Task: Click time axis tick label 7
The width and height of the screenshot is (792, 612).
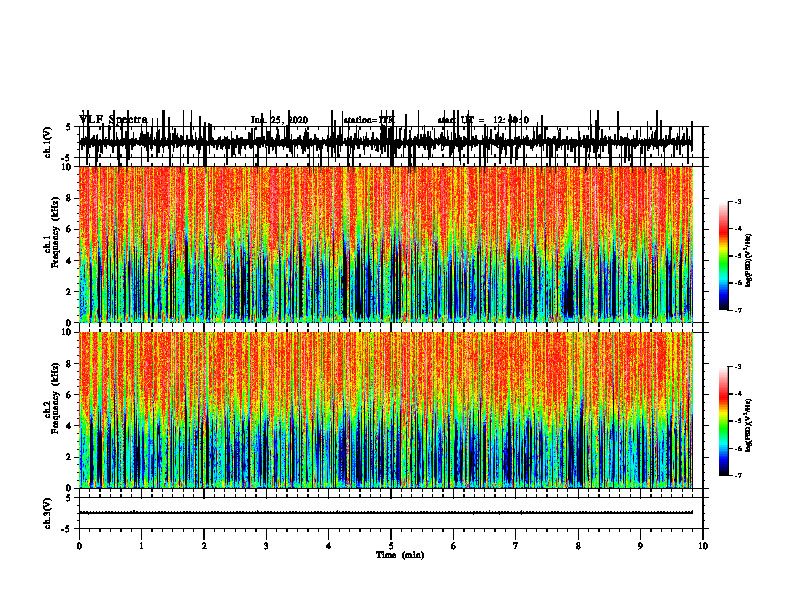Action: [516, 546]
